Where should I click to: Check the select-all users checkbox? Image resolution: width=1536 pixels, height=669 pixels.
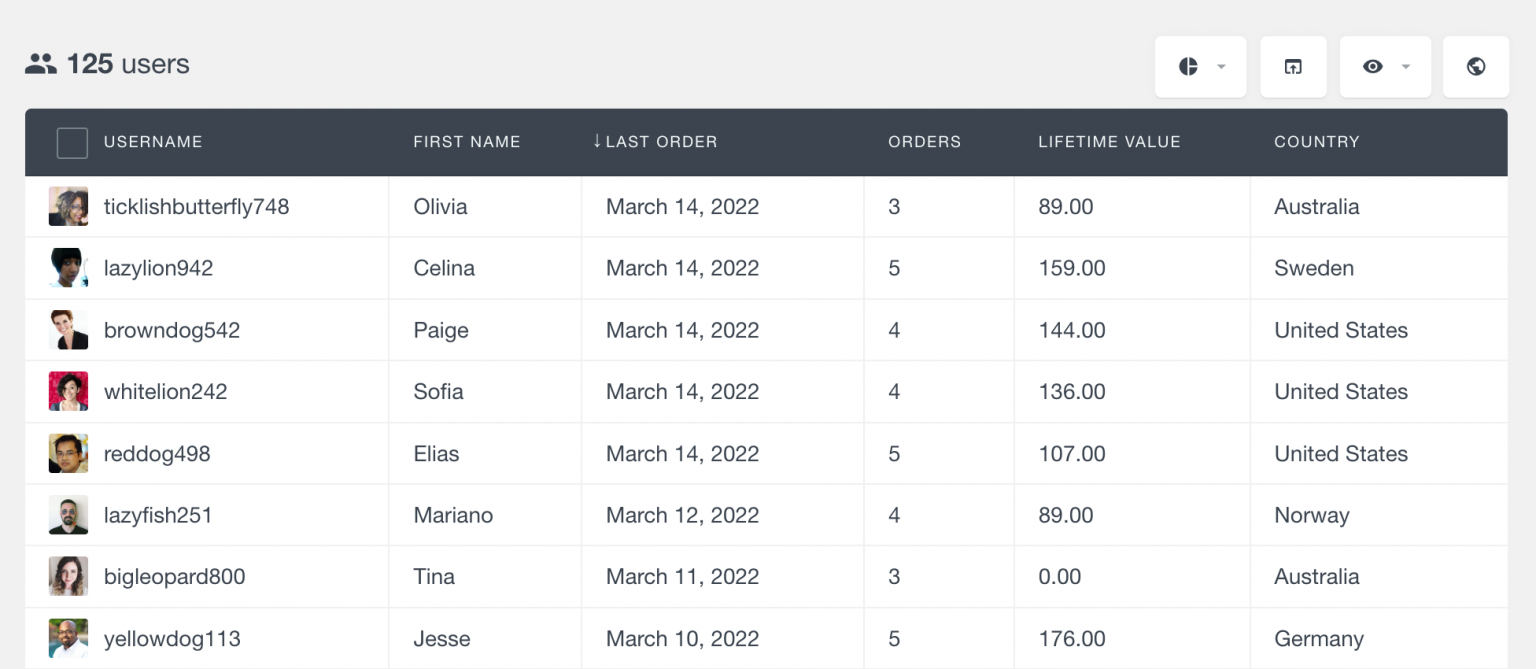(x=72, y=143)
